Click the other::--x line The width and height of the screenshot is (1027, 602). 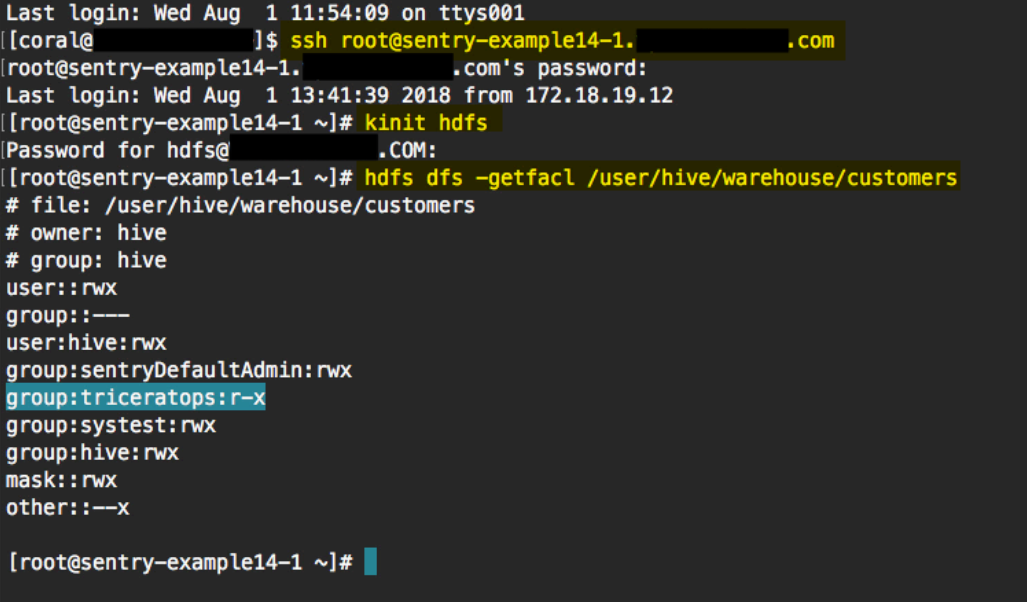67,507
